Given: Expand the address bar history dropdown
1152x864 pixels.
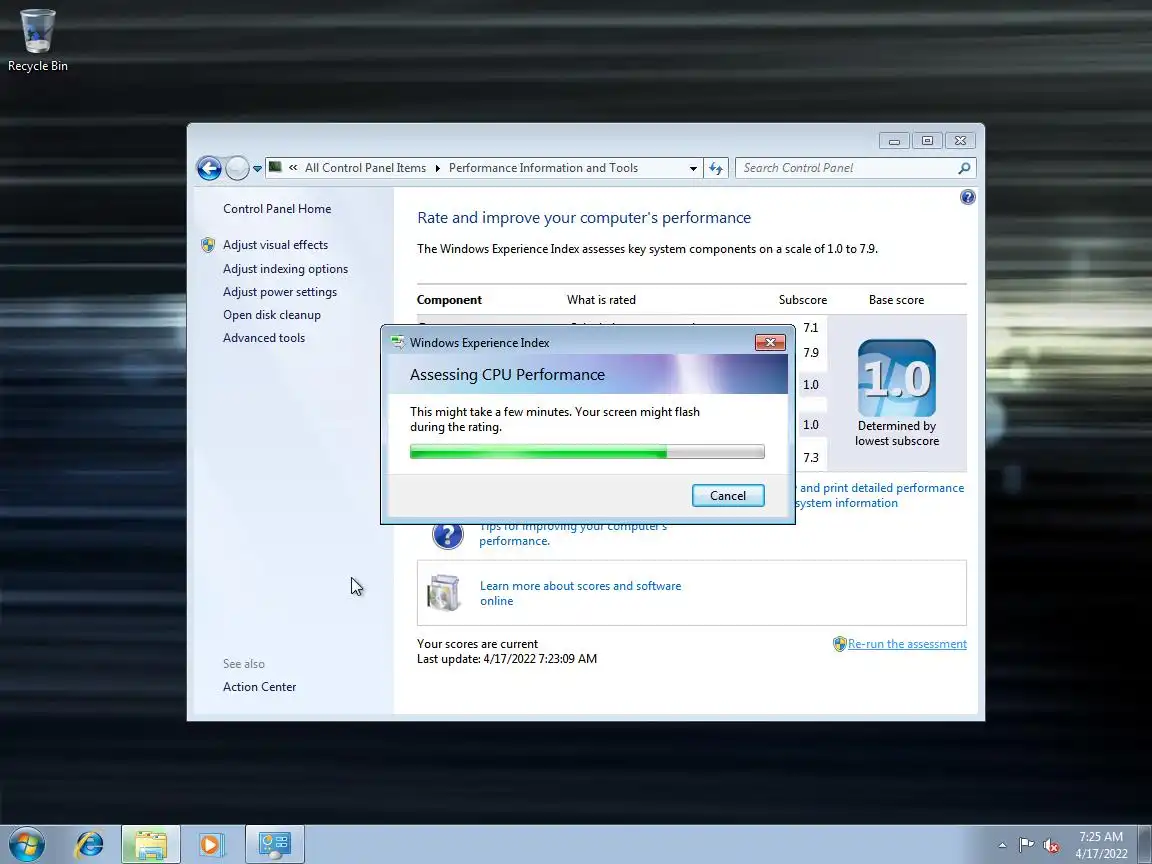Looking at the screenshot, I should pyautogui.click(x=693, y=168).
